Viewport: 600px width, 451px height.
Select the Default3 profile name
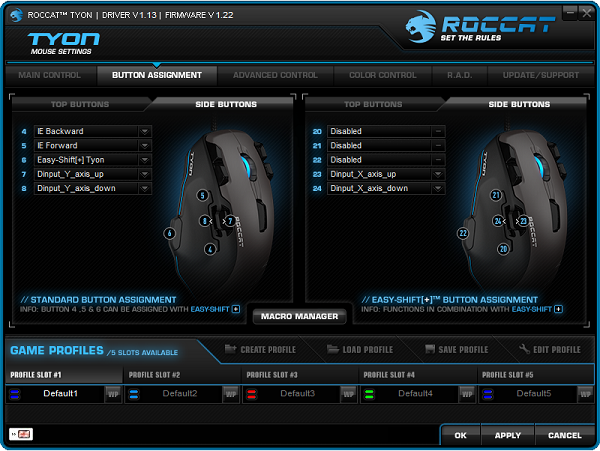click(298, 393)
